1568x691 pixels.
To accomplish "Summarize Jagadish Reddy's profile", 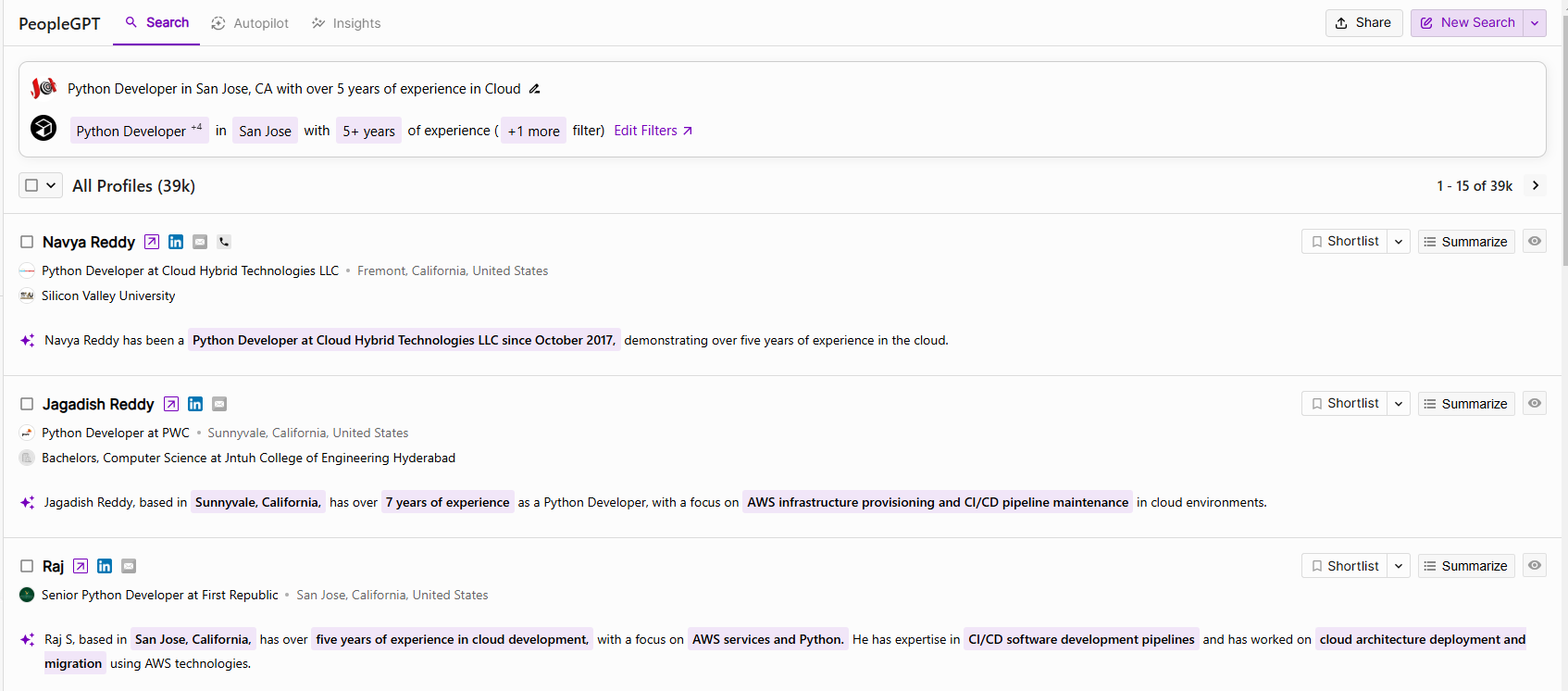I will tap(1466, 404).
